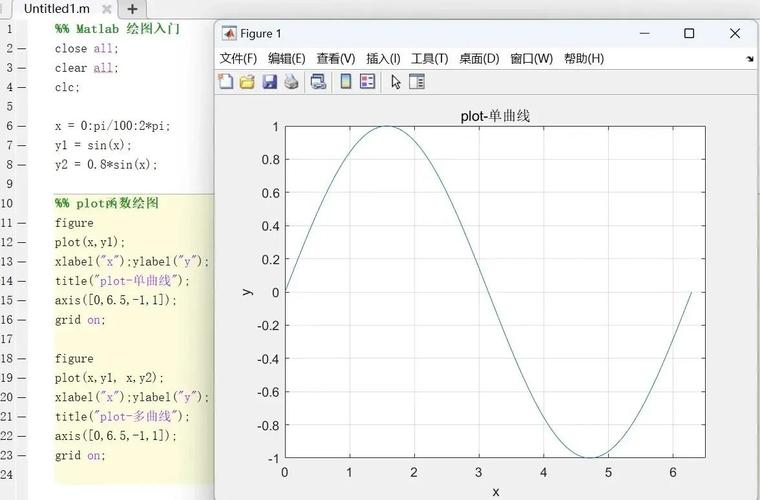Click the code line 'clc;'
The width and height of the screenshot is (760, 500).
pos(67,87)
